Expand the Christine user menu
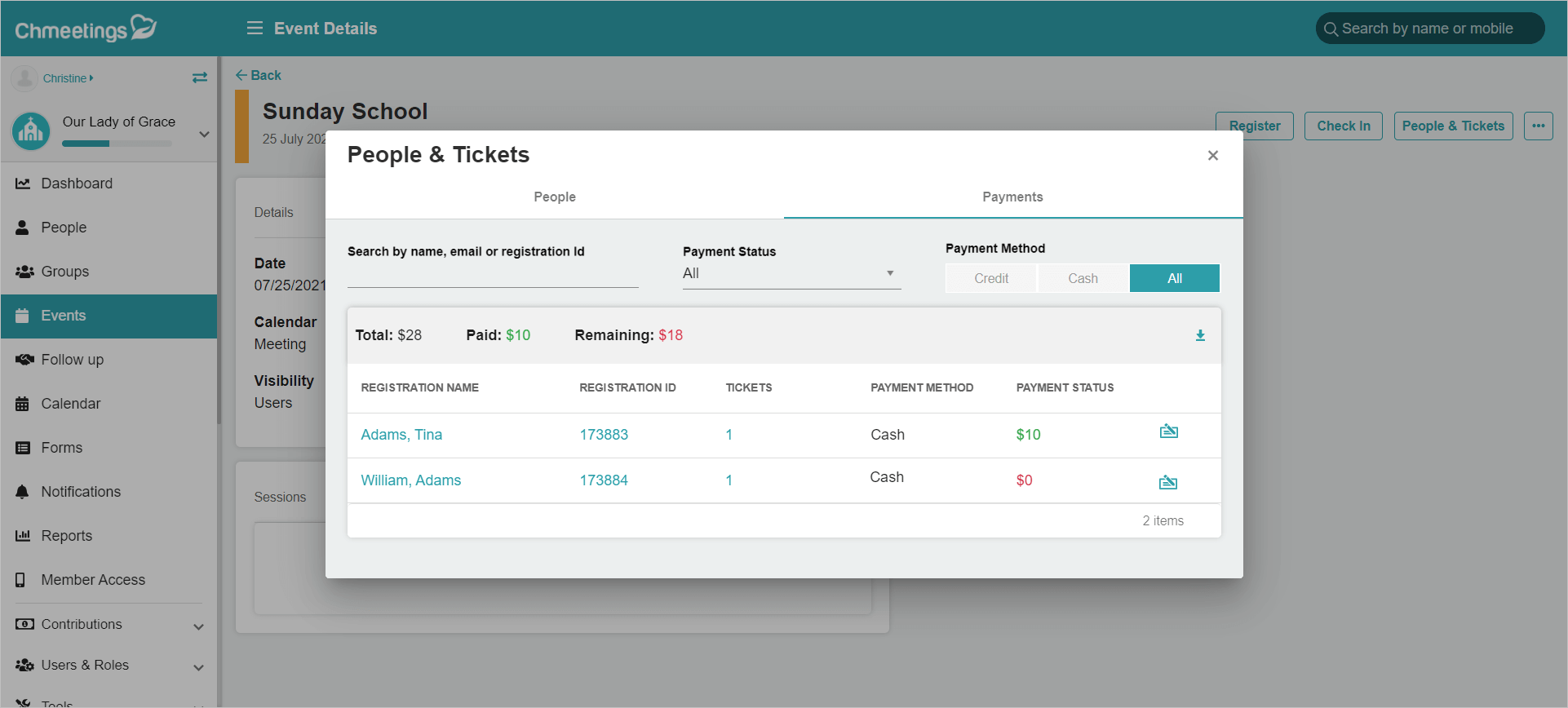This screenshot has height=708, width=1568. 69,78
